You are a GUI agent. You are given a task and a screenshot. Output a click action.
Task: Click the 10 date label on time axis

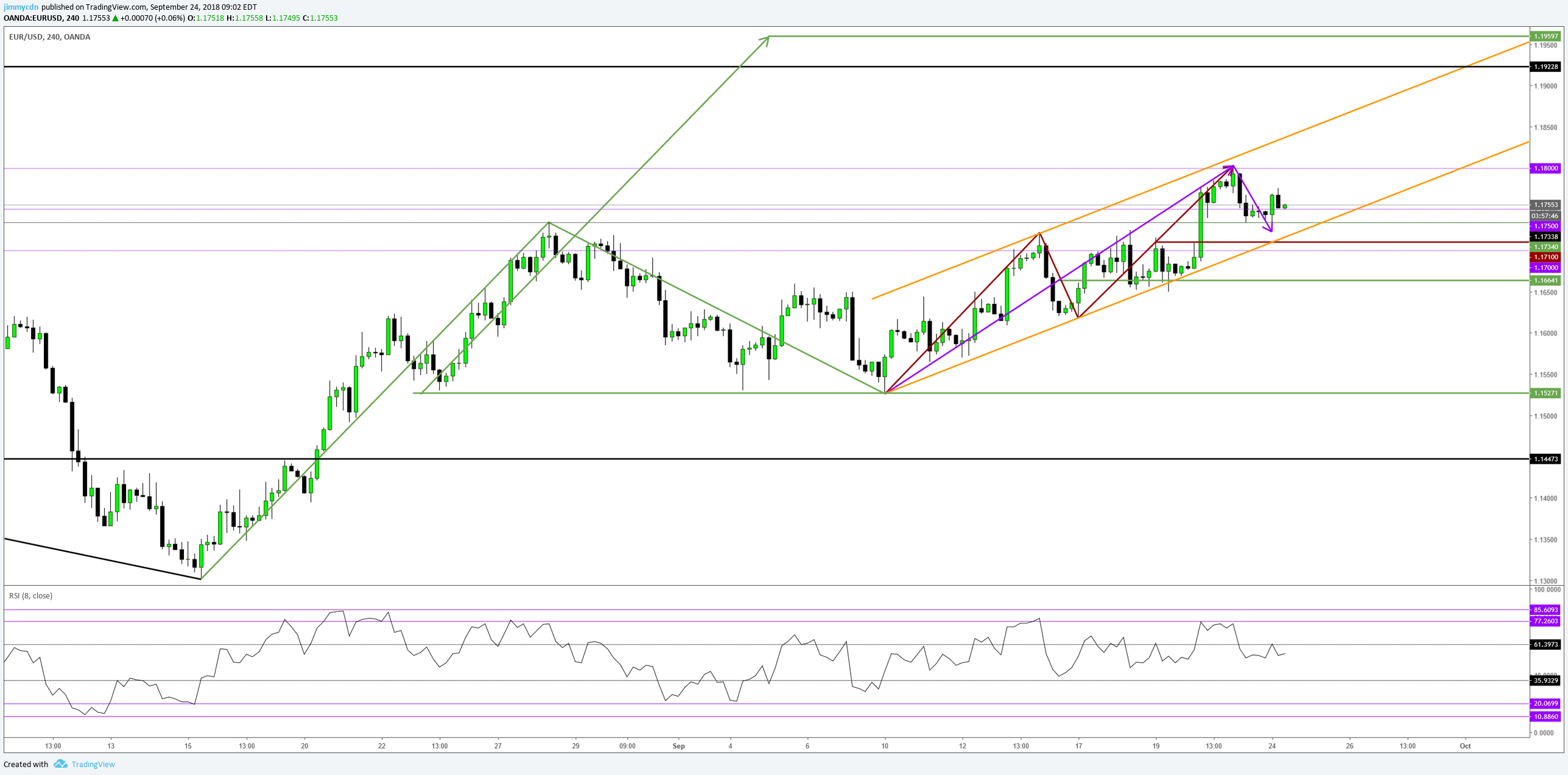click(885, 746)
